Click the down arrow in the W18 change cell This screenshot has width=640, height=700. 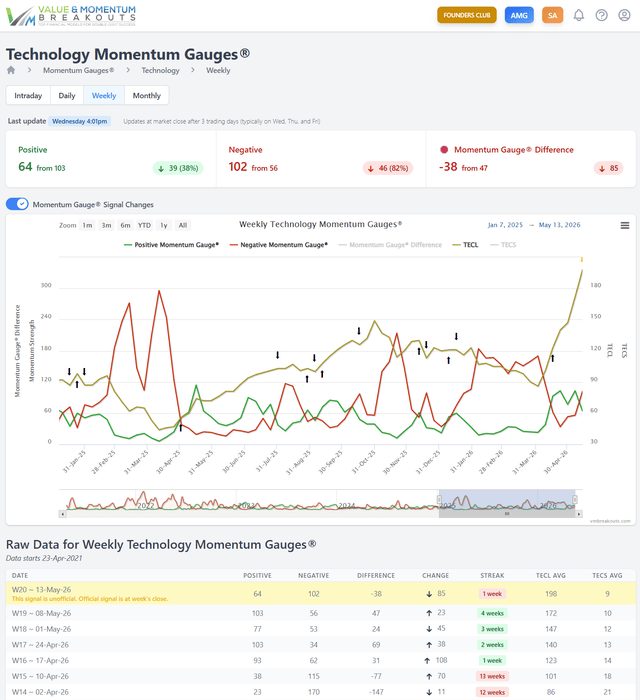[429, 629]
